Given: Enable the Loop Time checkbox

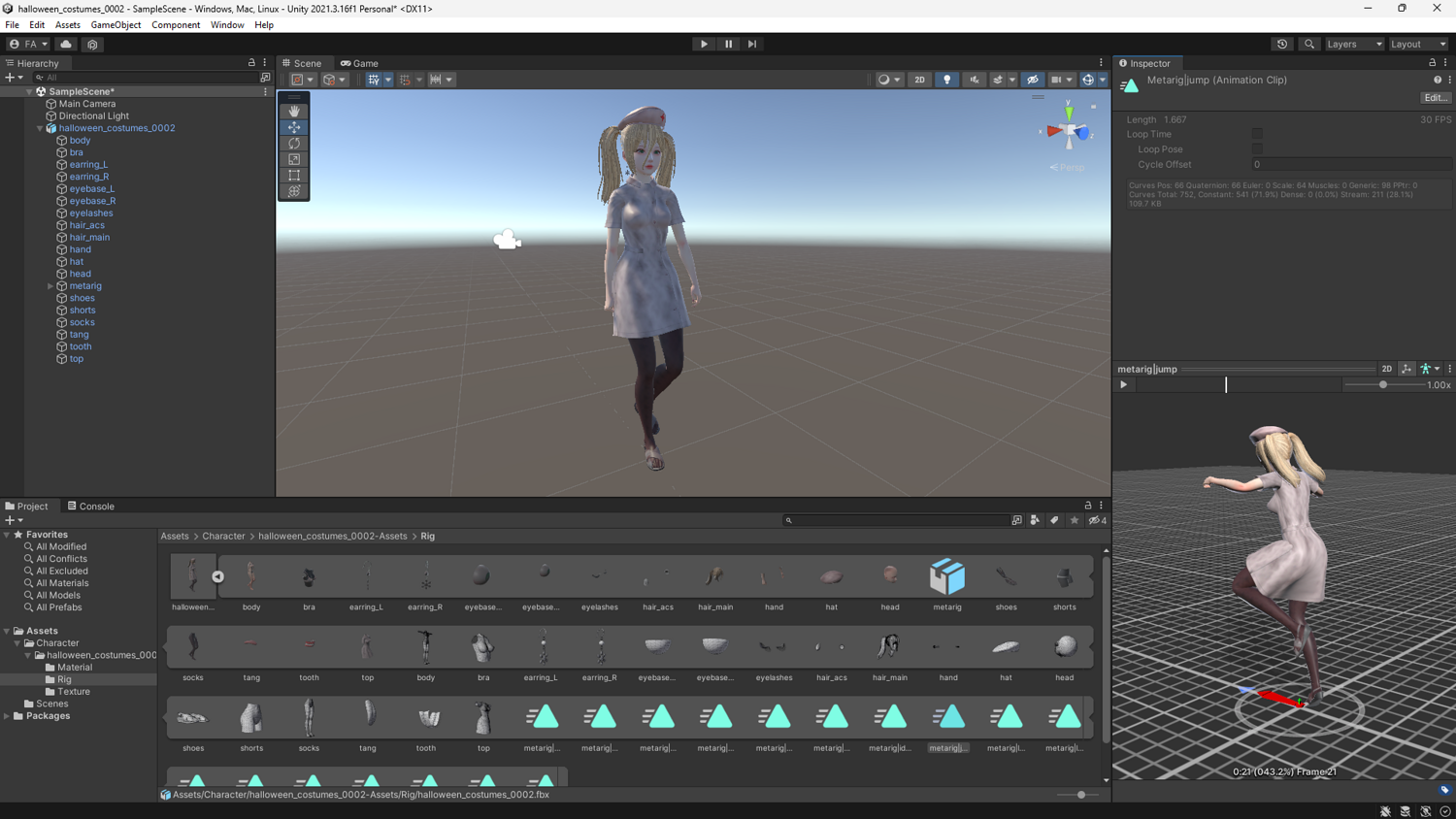Looking at the screenshot, I should tap(1257, 134).
